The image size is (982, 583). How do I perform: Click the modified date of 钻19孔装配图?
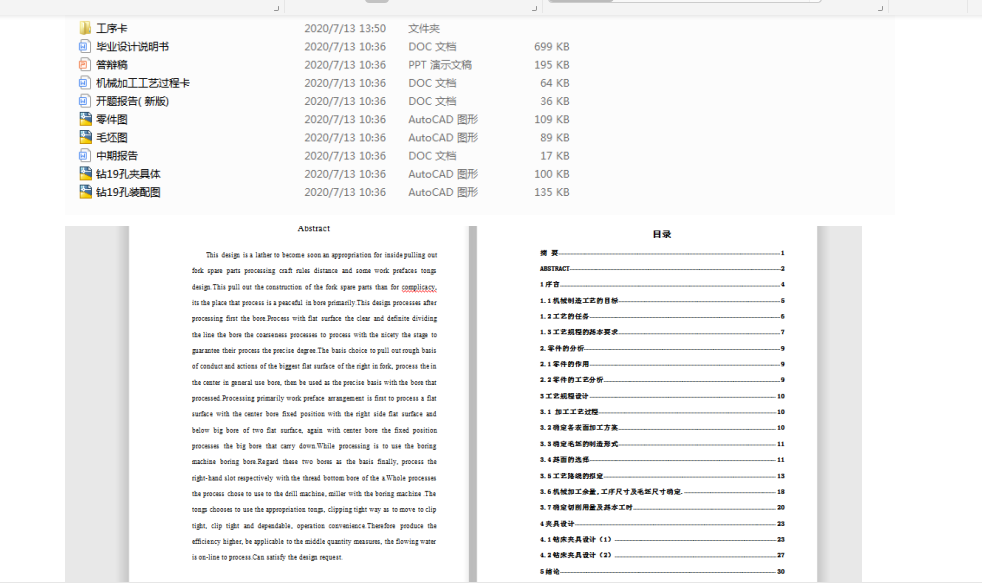point(345,192)
